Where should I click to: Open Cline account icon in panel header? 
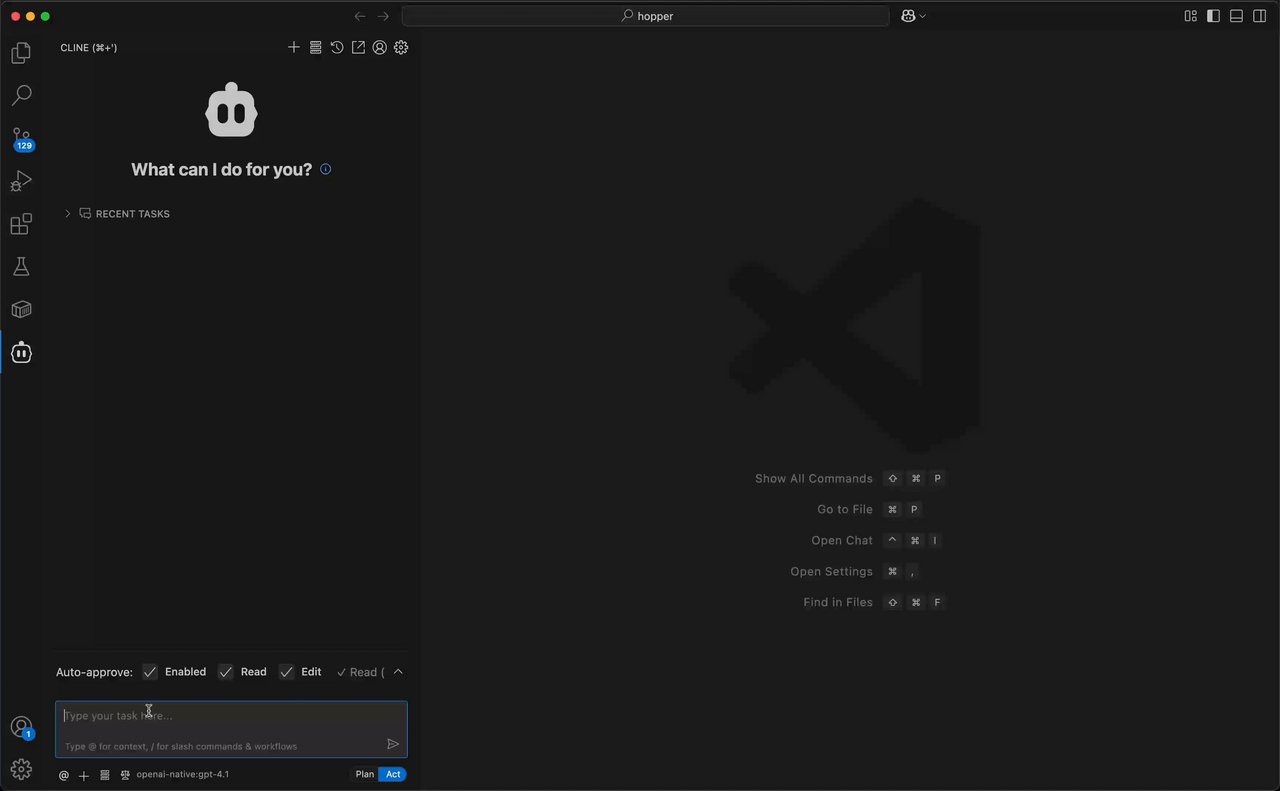(x=380, y=47)
